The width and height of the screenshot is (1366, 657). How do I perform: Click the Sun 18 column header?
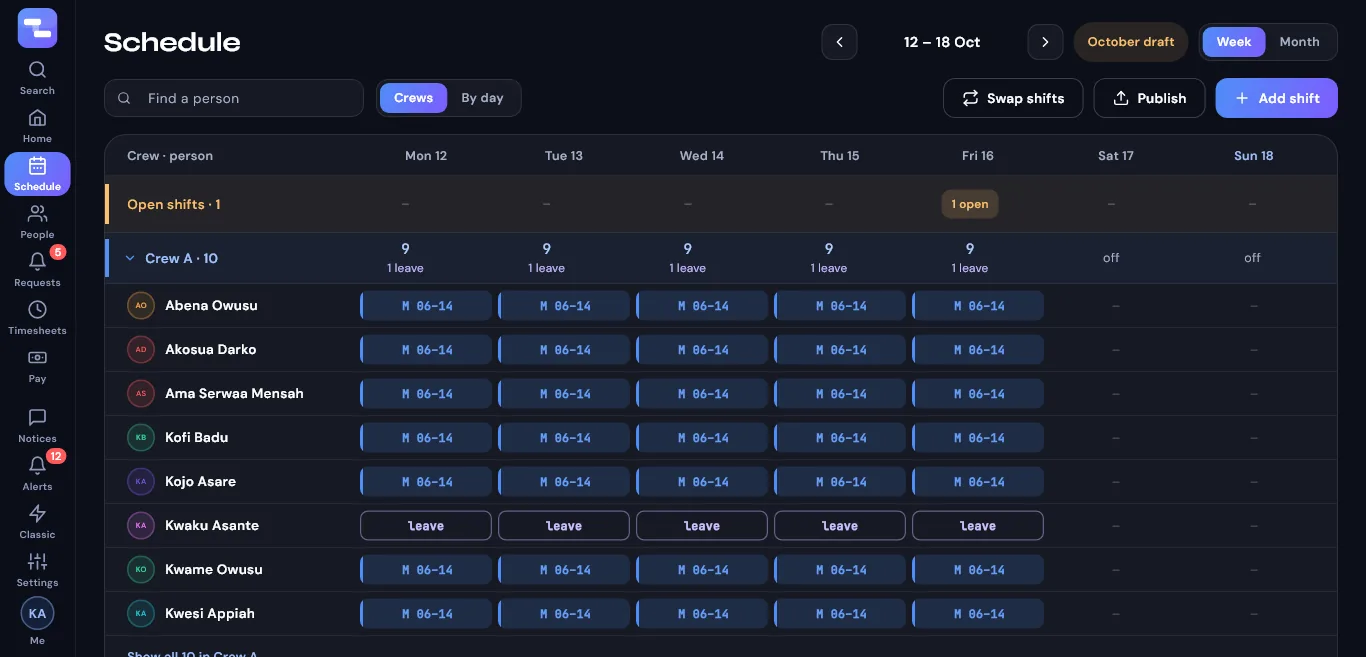(1254, 156)
